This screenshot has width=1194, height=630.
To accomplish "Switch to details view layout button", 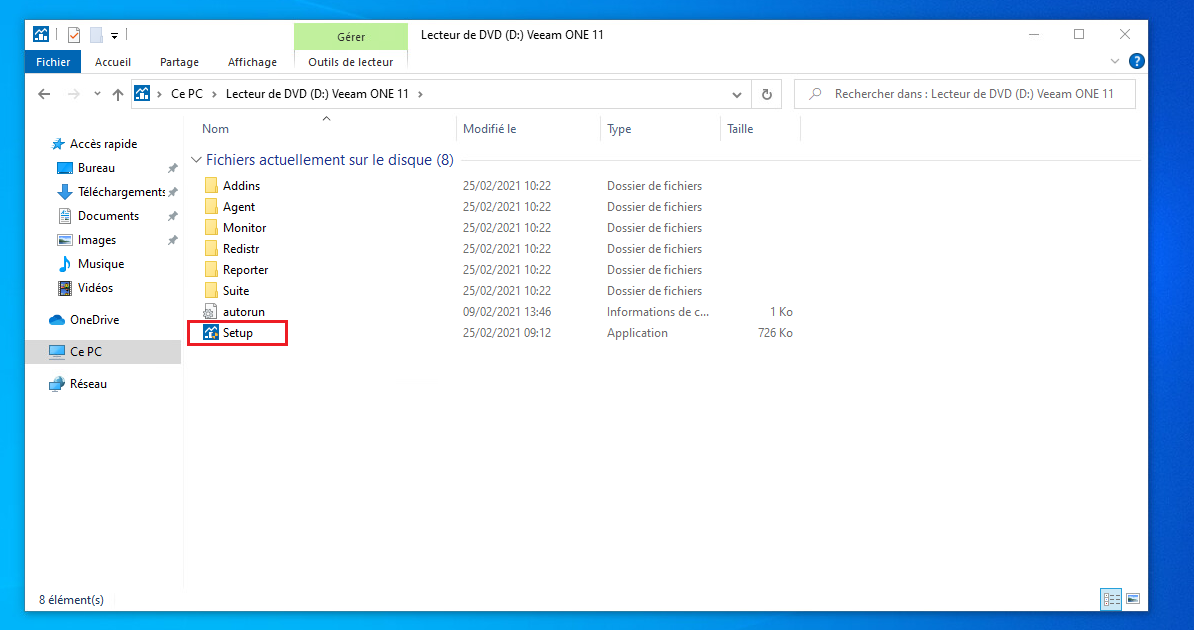I will pos(1111,600).
